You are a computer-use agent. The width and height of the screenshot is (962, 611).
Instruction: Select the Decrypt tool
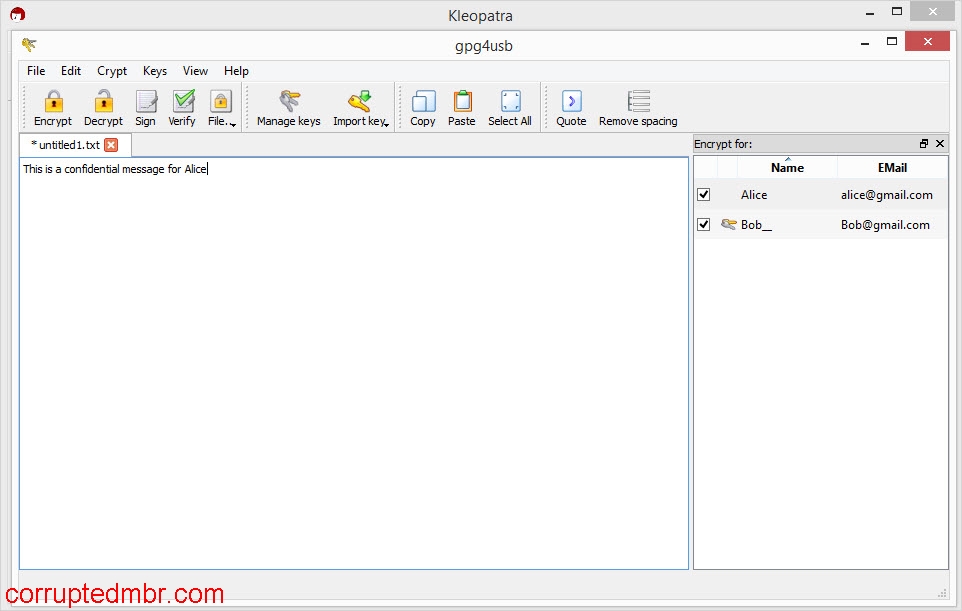tap(102, 105)
